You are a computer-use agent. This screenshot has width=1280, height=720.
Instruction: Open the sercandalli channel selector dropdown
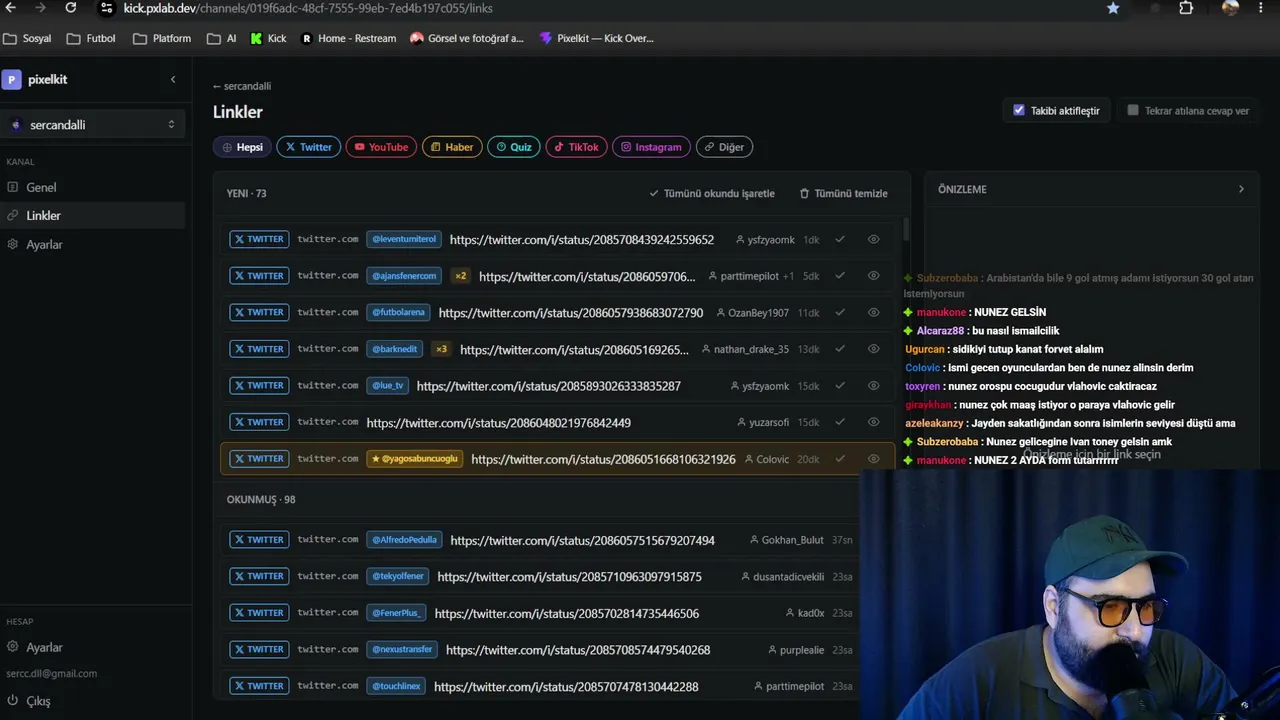[93, 125]
